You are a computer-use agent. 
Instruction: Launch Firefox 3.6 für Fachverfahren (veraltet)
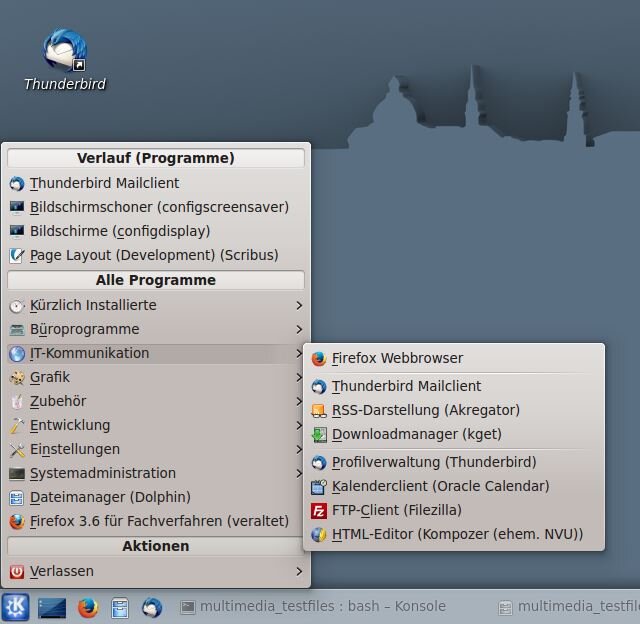156,522
